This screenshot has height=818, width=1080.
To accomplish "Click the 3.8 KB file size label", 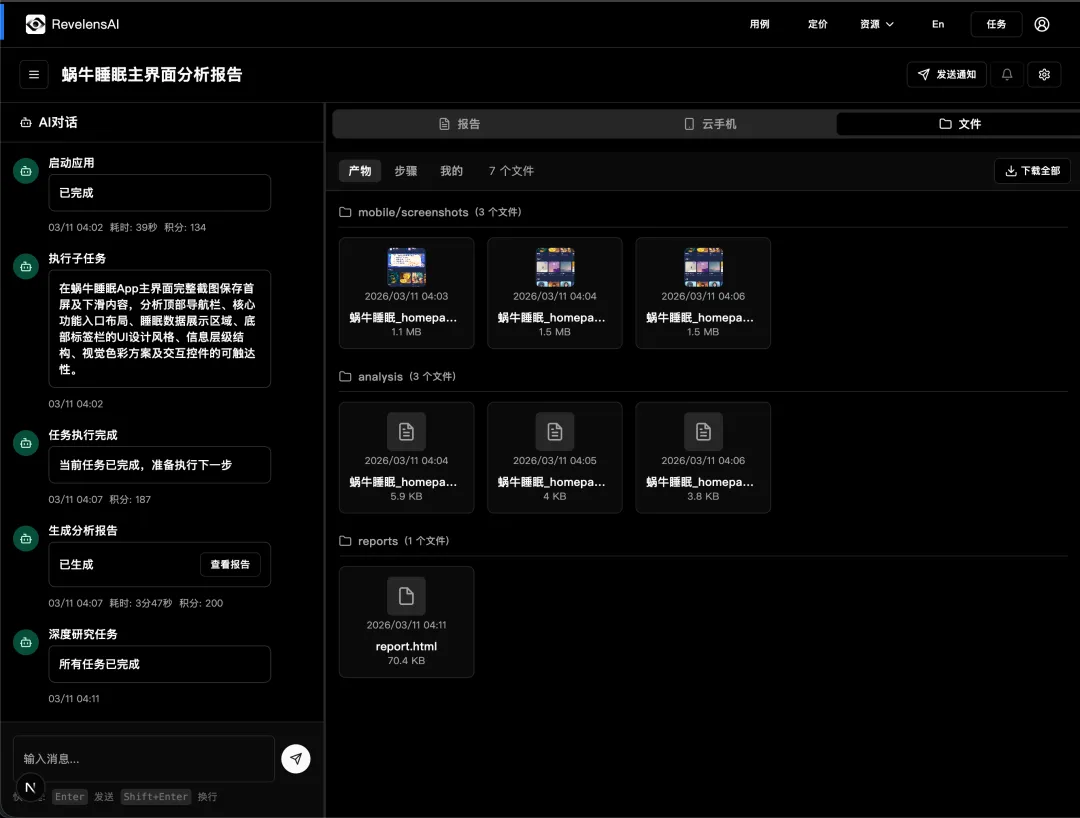I will [x=703, y=496].
